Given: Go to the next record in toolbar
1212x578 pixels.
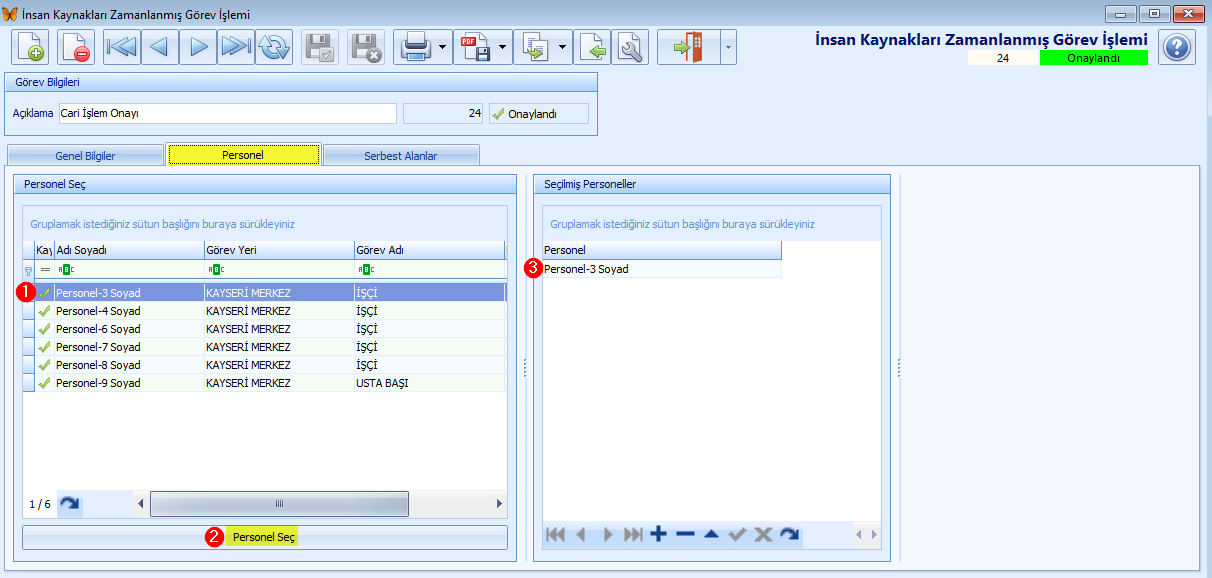Looking at the screenshot, I should tap(198, 47).
